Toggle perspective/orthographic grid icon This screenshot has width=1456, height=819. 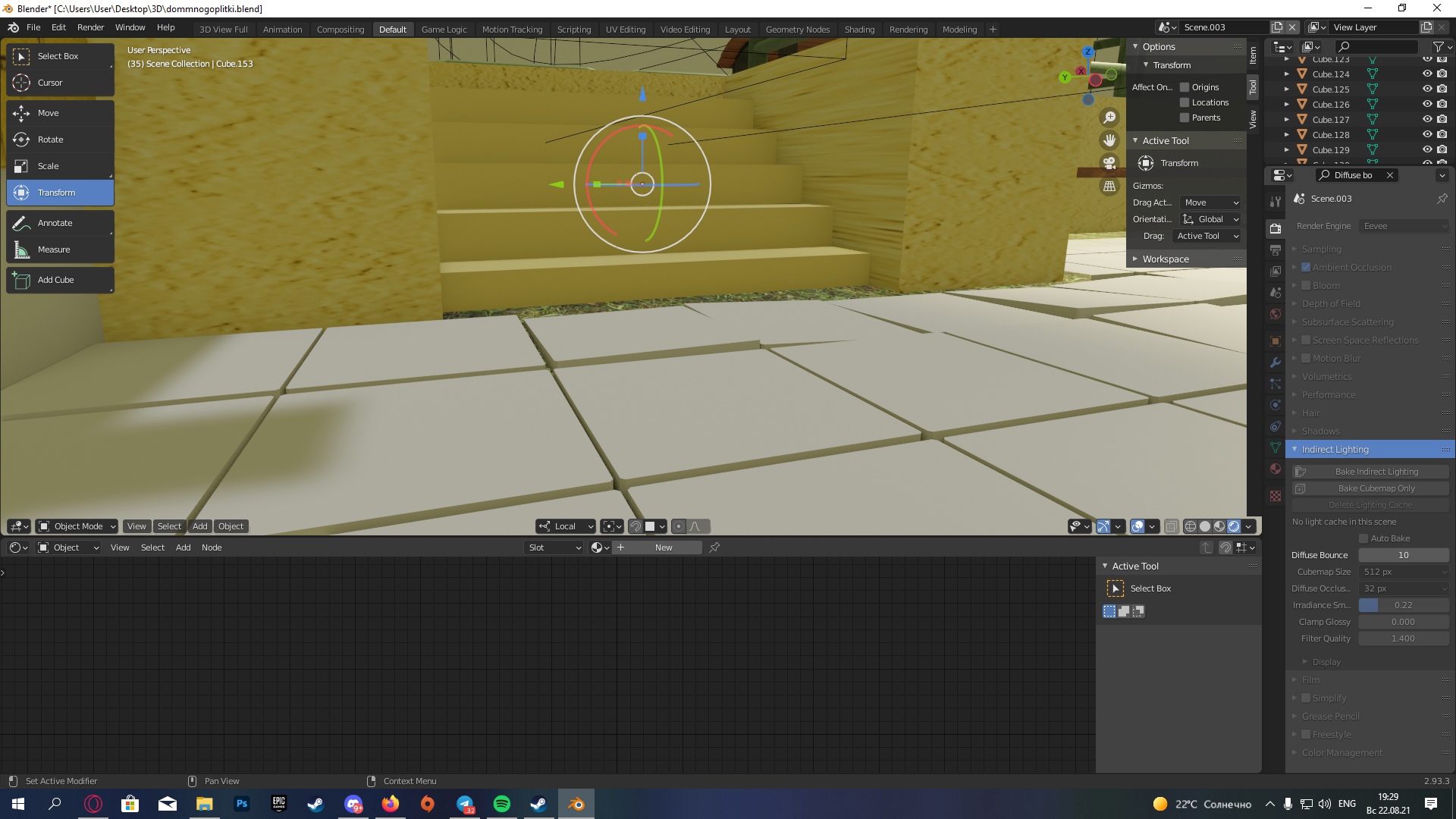click(1109, 187)
